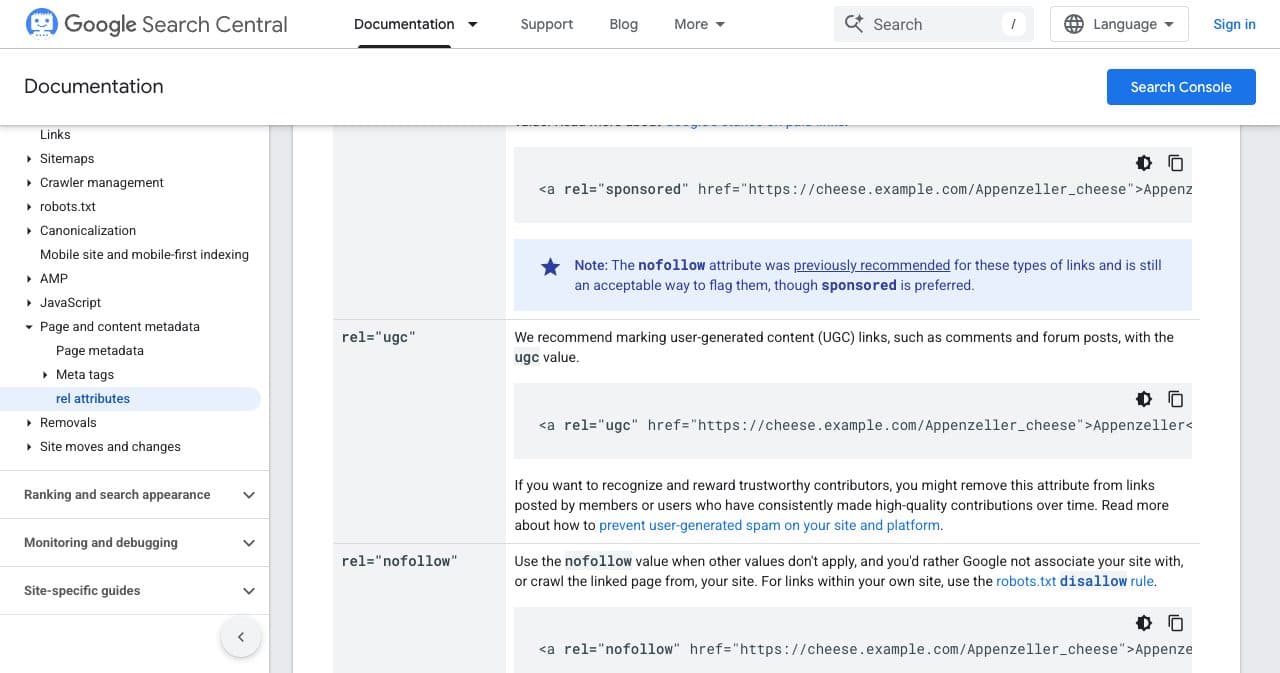Open the robots.txt disallow rule link
This screenshot has height=673, width=1280.
coord(1075,581)
